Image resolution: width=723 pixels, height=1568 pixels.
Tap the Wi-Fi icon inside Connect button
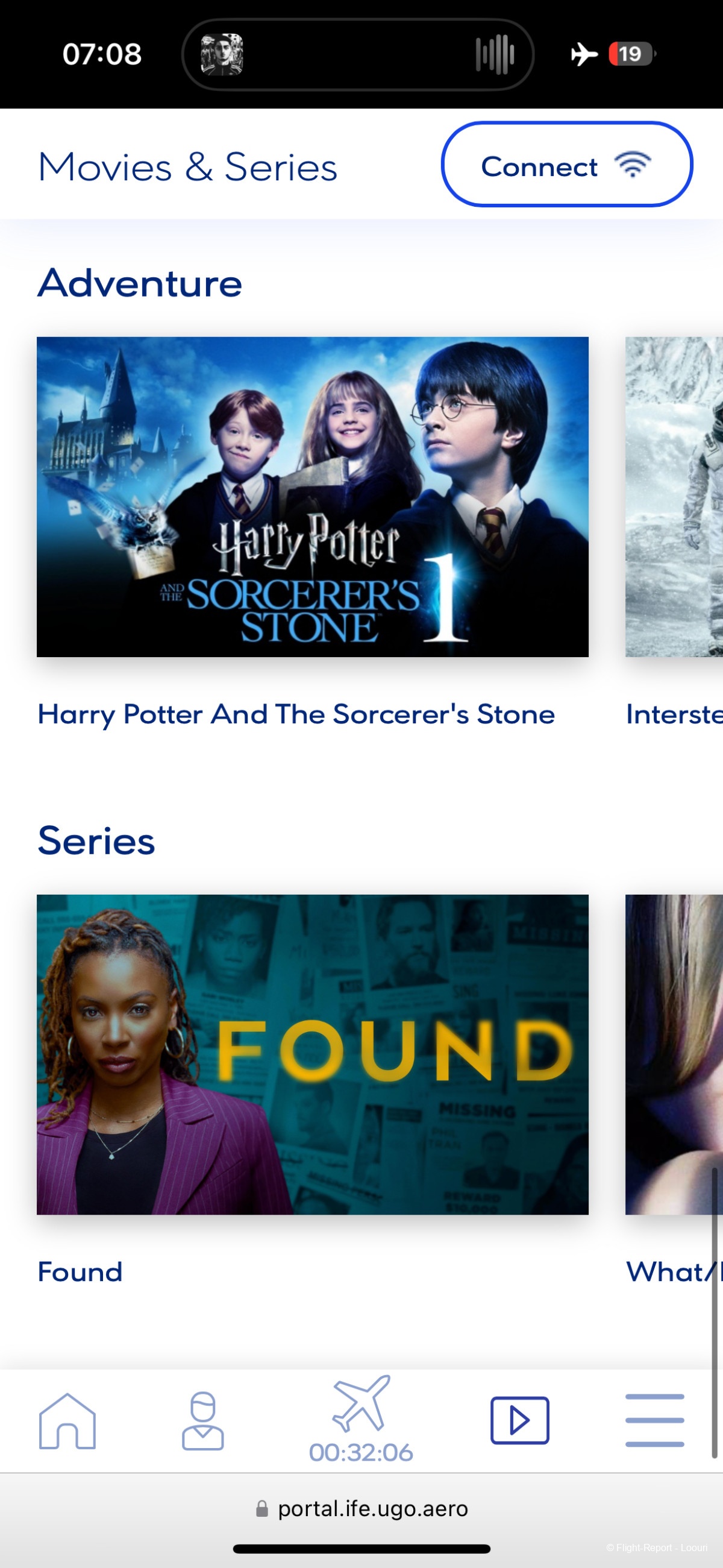pos(633,165)
